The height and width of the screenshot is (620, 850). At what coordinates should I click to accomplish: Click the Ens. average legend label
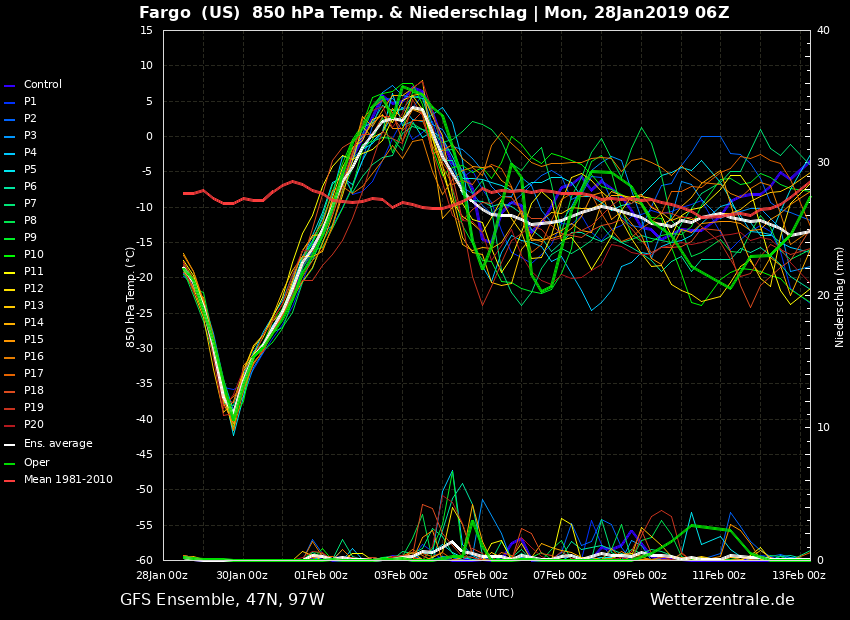click(58, 443)
